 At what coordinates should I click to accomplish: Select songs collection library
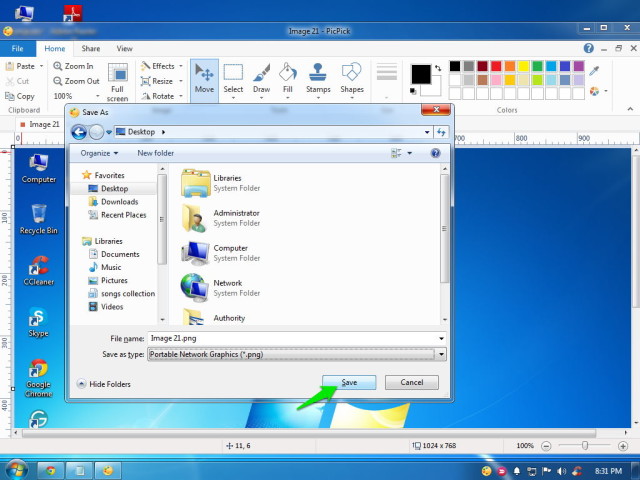(122, 293)
